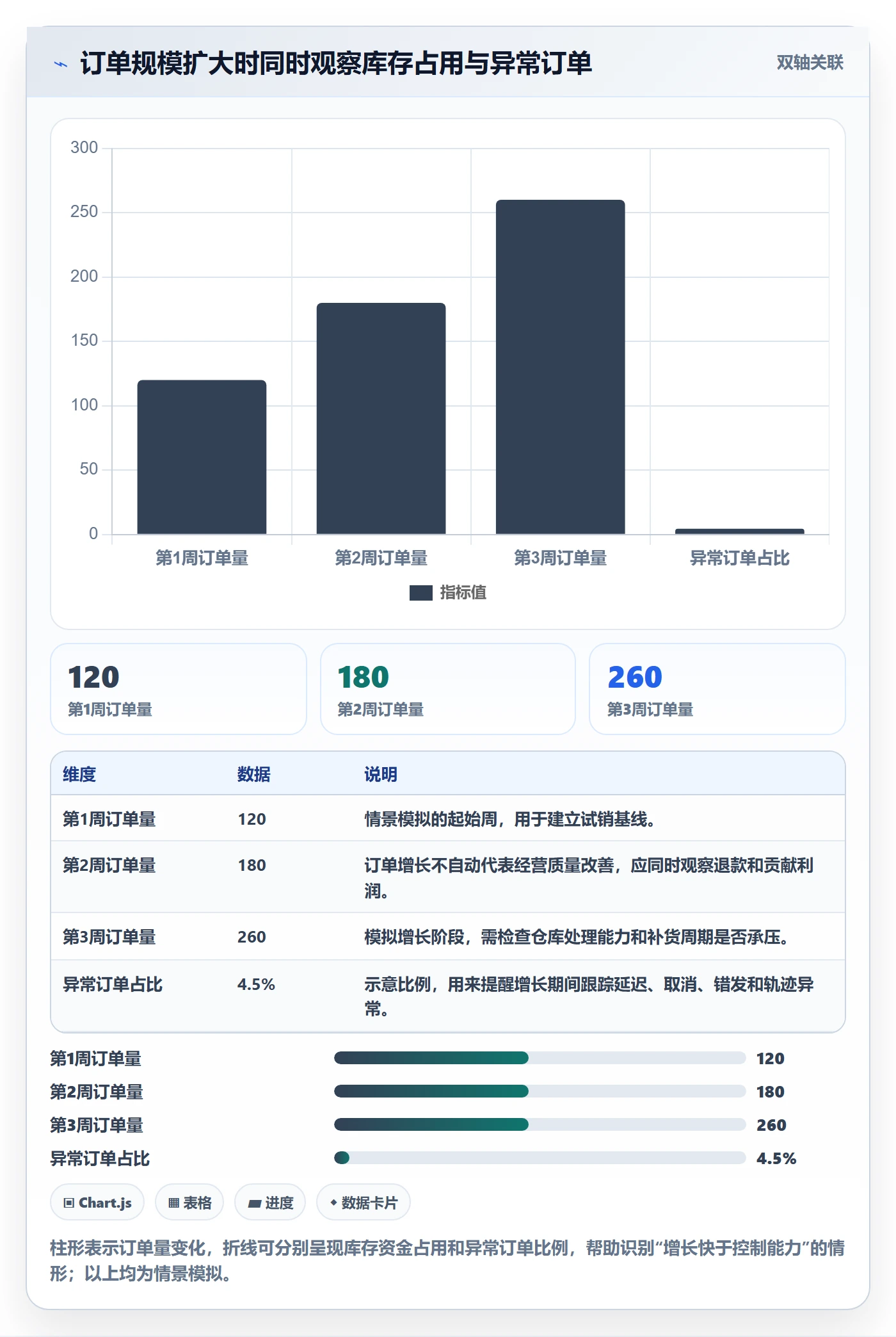Click the x-axis label 异常订单占比
Image resolution: width=896 pixels, height=1337 pixels.
pyautogui.click(x=739, y=558)
